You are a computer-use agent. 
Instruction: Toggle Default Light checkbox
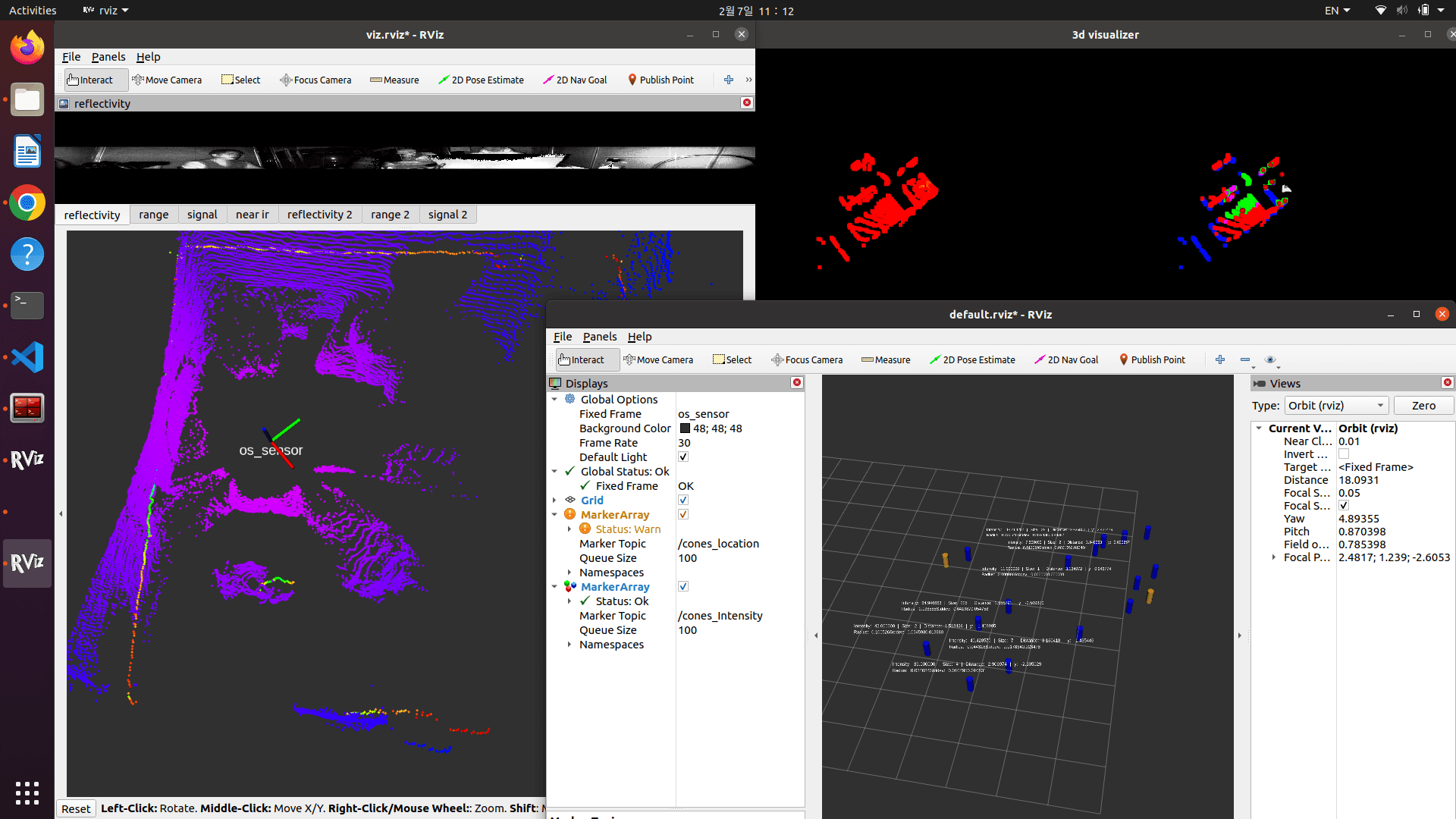[x=683, y=457]
